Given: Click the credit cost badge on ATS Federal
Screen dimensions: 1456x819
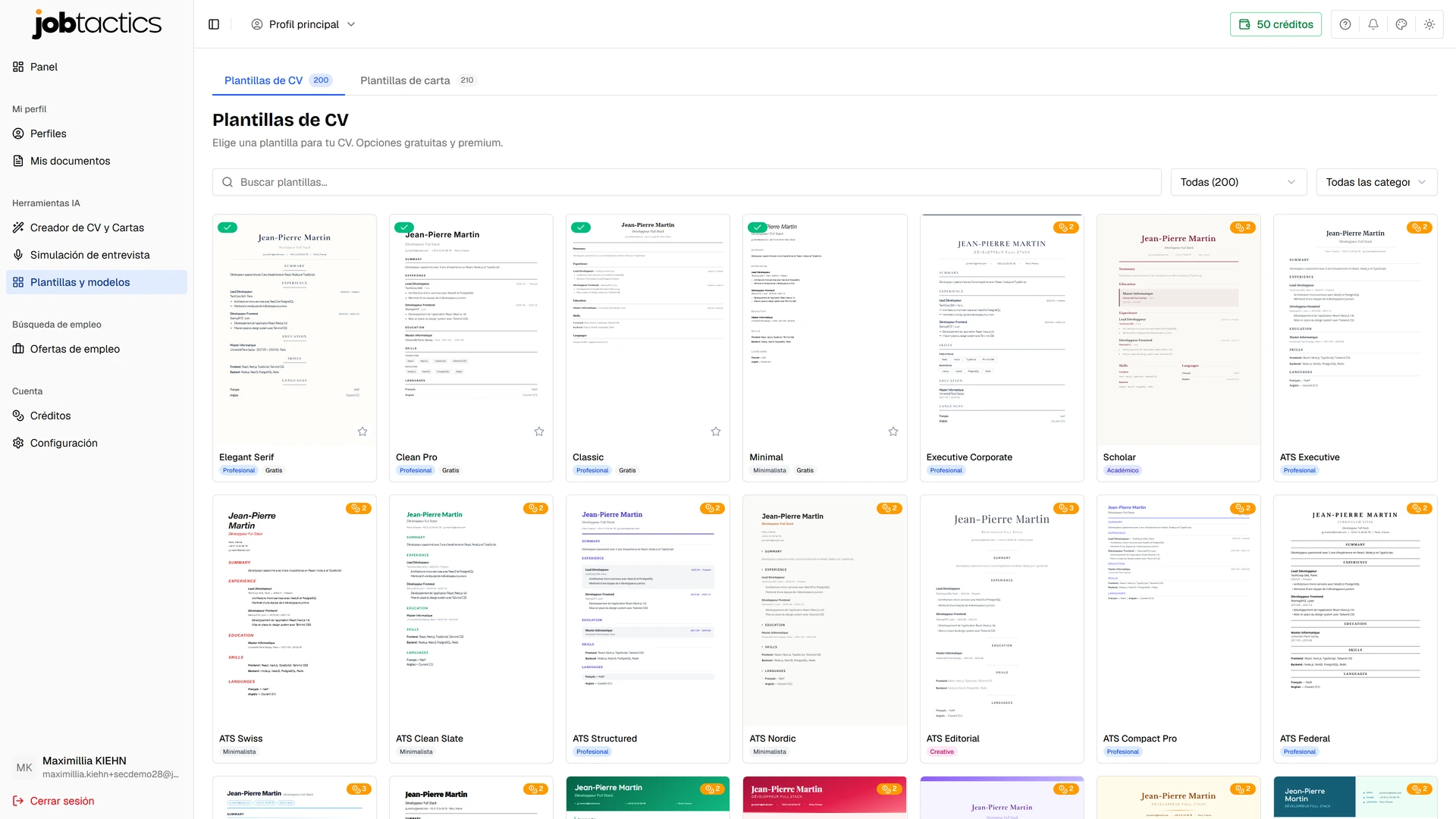Looking at the screenshot, I should [1420, 508].
